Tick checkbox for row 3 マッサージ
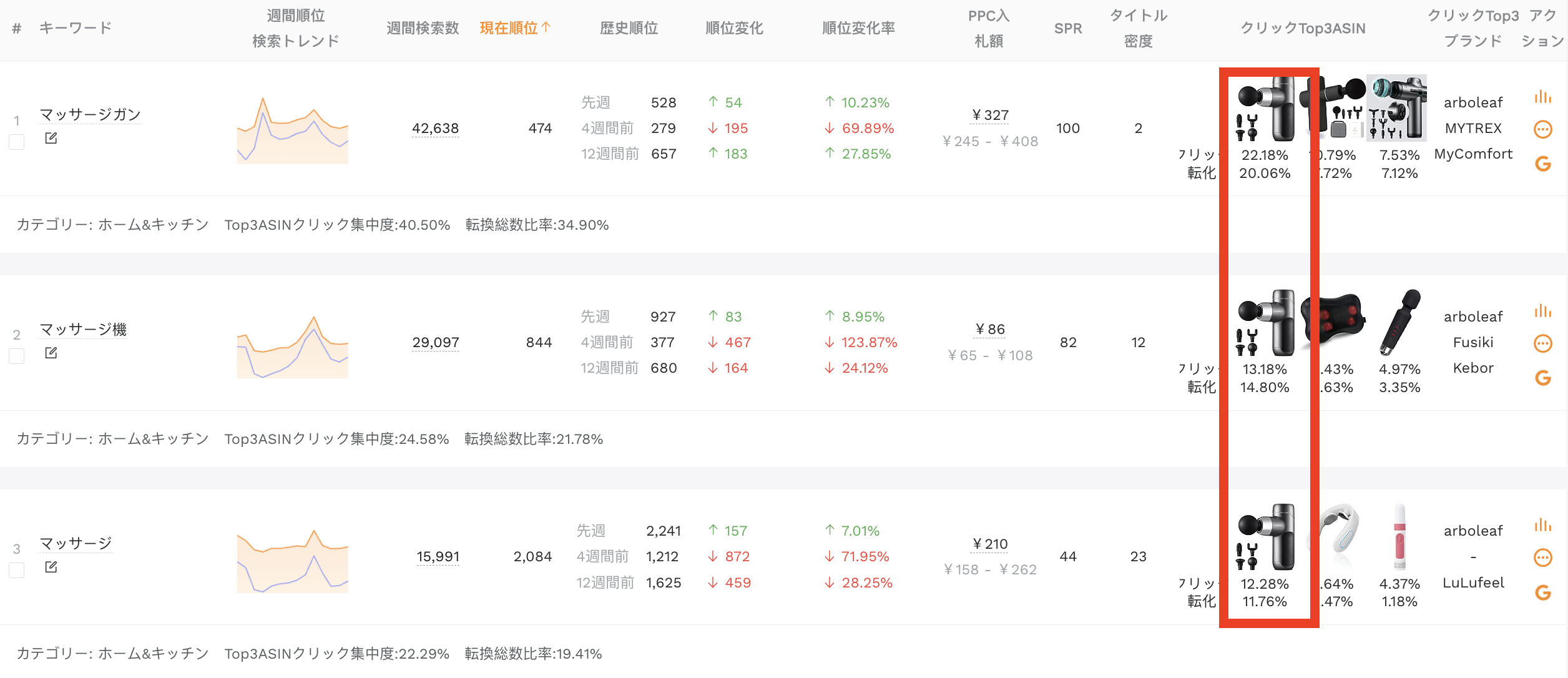This screenshot has width=1568, height=678. click(x=17, y=571)
